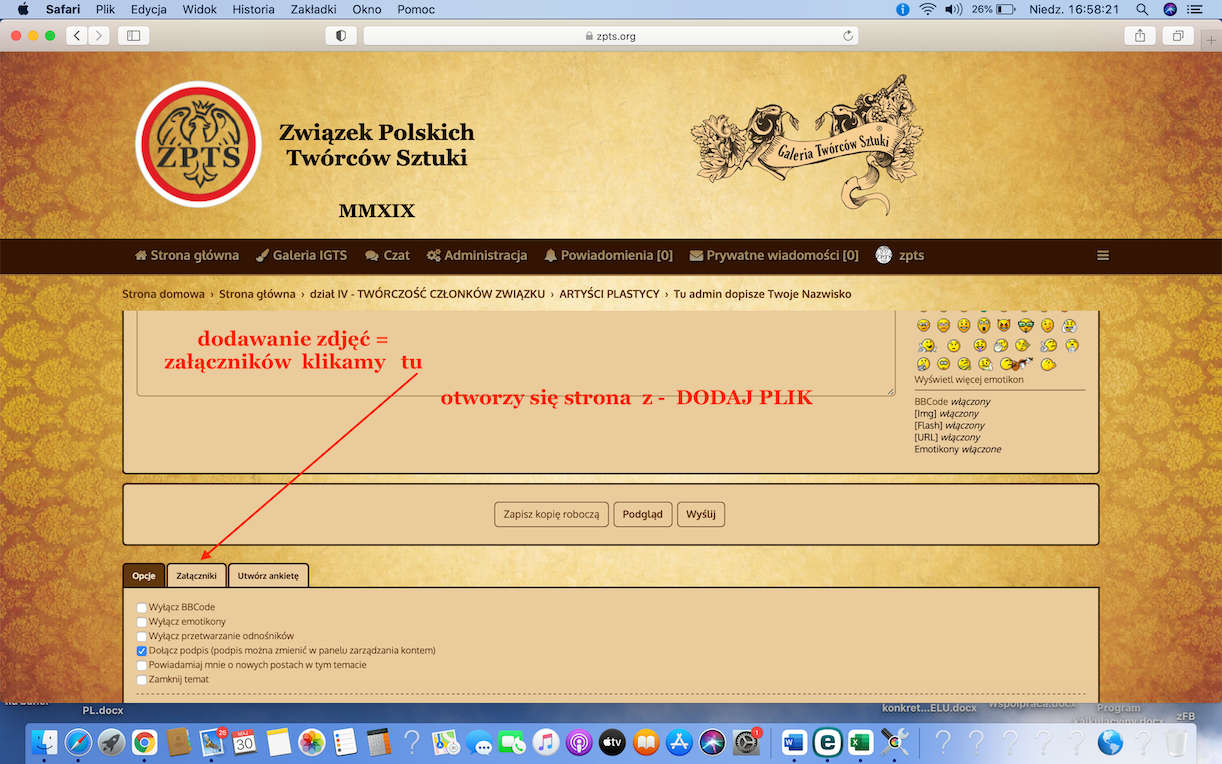Check the Zamknij temat option
Screen dimensions: 1222x764
142,680
